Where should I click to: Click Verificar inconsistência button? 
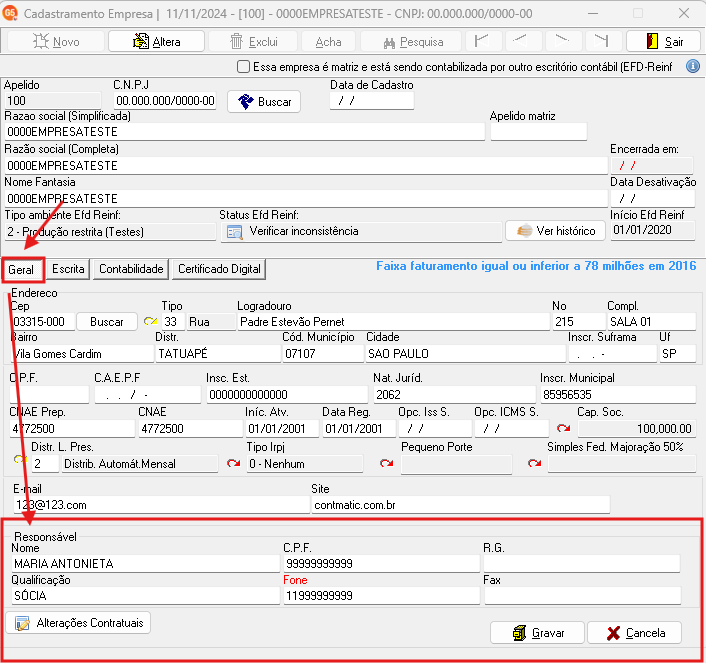point(361,232)
